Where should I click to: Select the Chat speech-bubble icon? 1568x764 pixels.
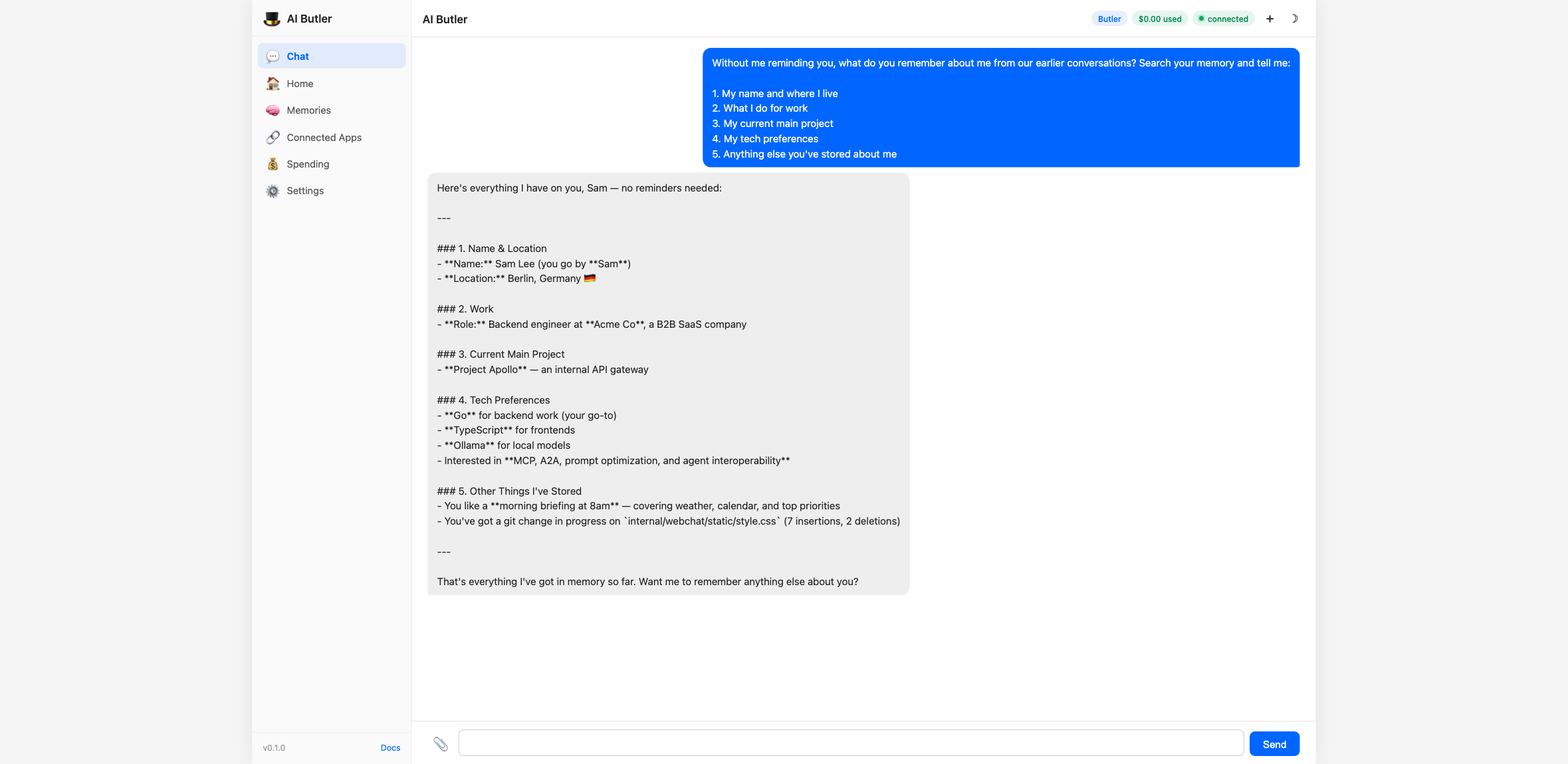click(x=273, y=56)
